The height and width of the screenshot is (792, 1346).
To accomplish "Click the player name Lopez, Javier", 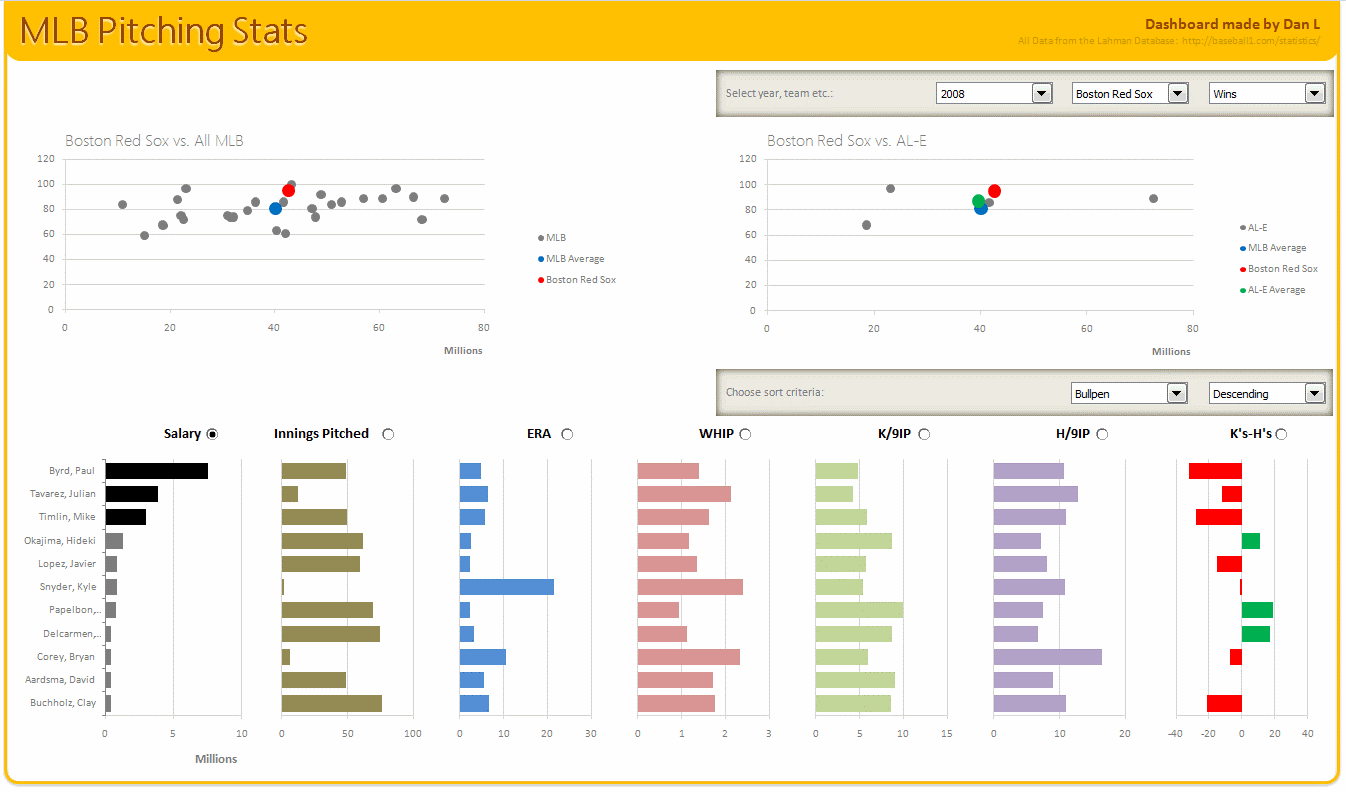I will tap(67, 564).
